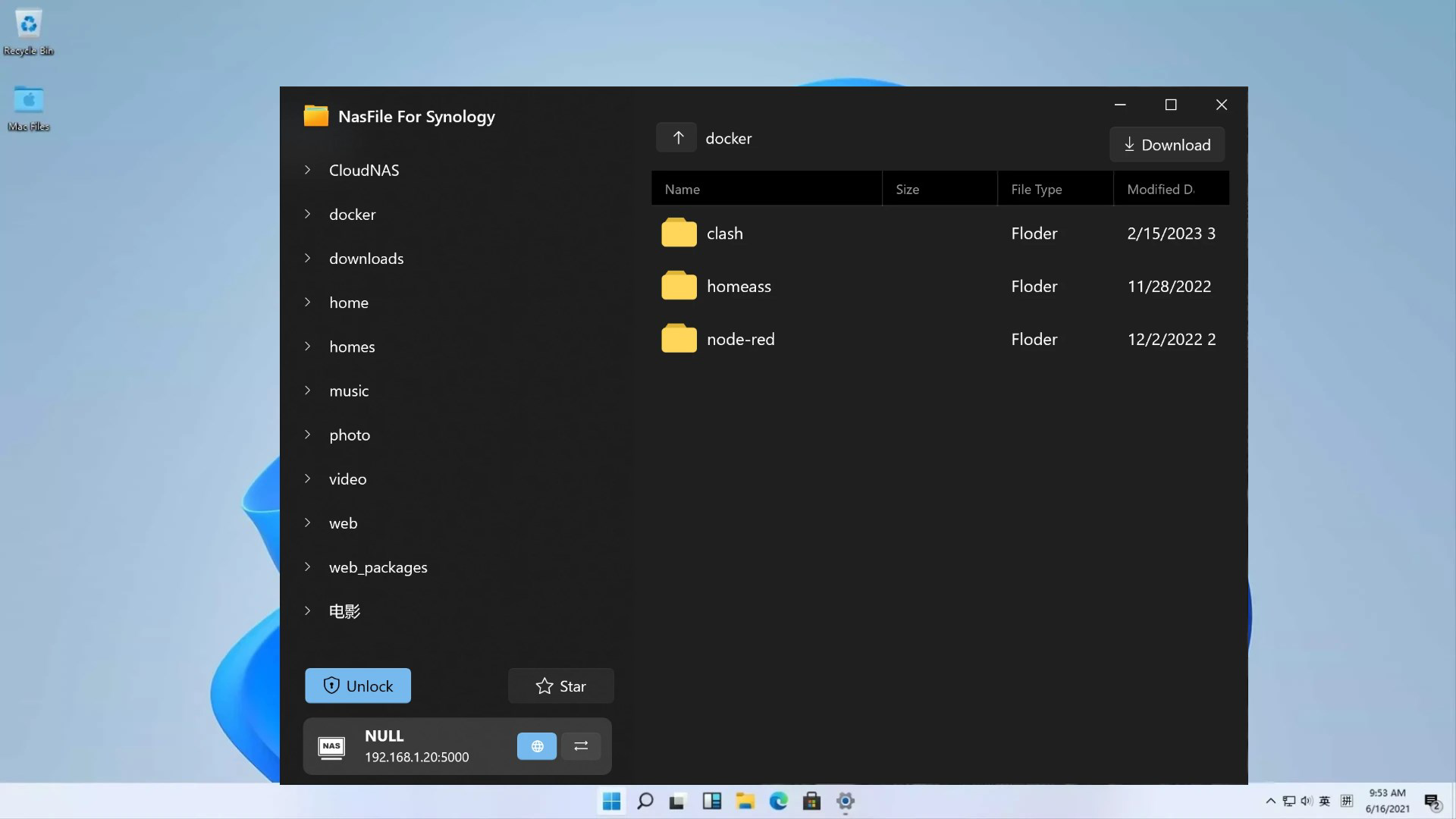Select CloudNAS in the sidebar
This screenshot has width=1456, height=819.
[364, 170]
